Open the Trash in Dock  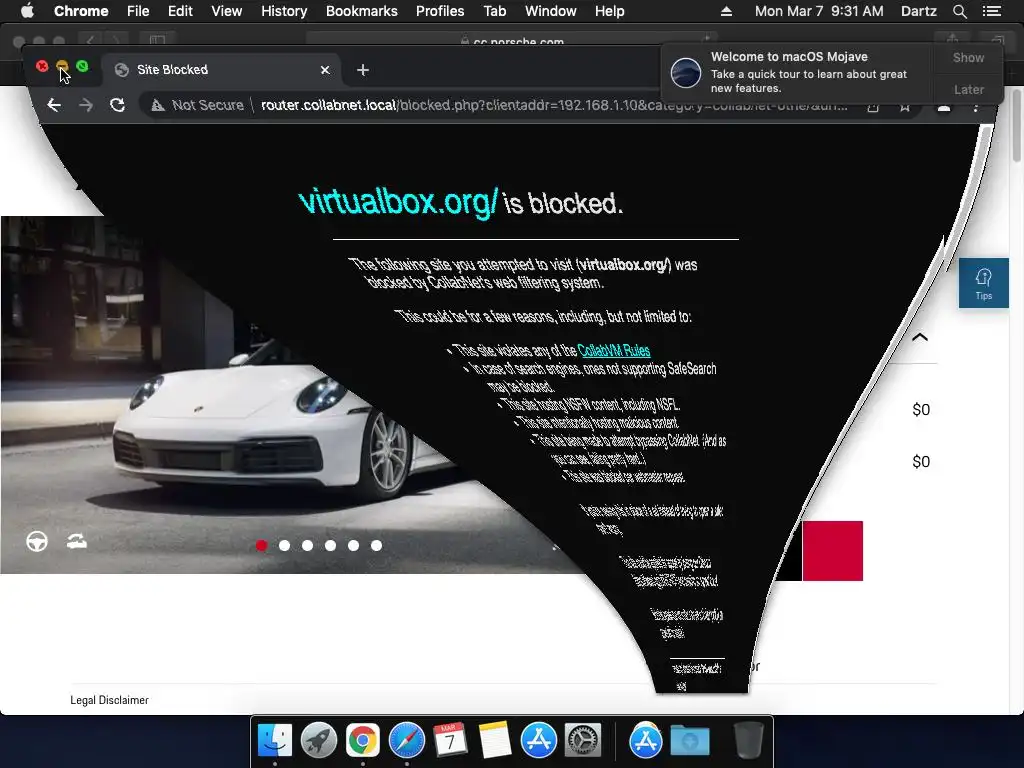point(748,741)
